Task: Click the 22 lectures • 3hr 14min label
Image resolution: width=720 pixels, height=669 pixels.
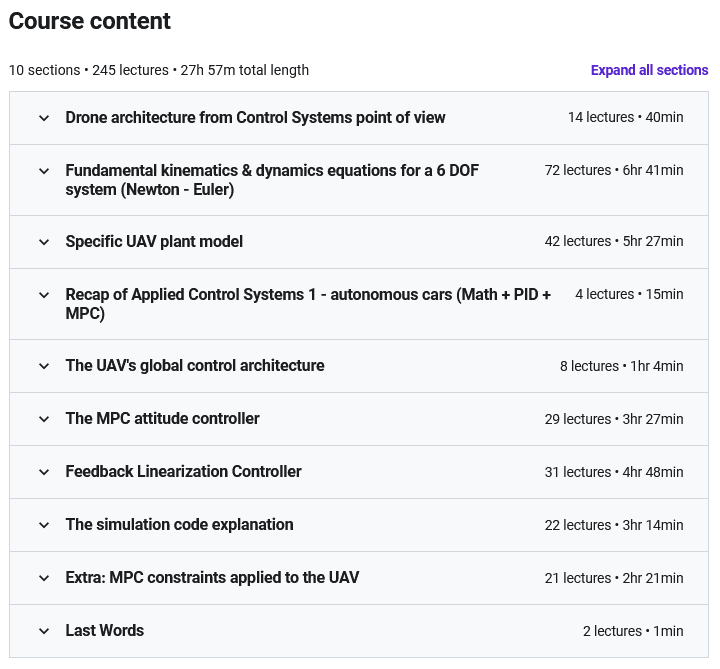Action: [614, 525]
